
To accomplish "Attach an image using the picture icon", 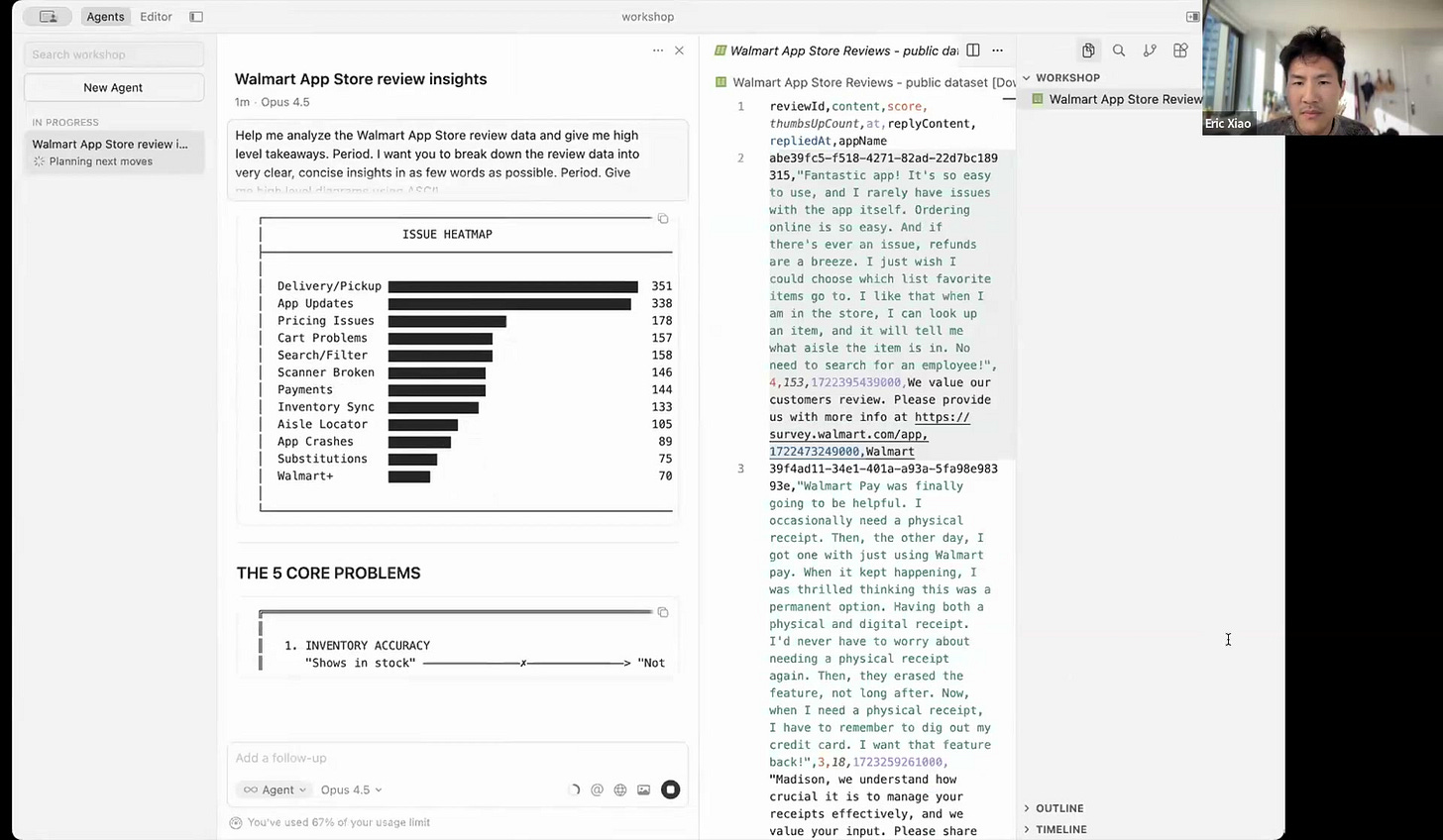I will point(644,789).
